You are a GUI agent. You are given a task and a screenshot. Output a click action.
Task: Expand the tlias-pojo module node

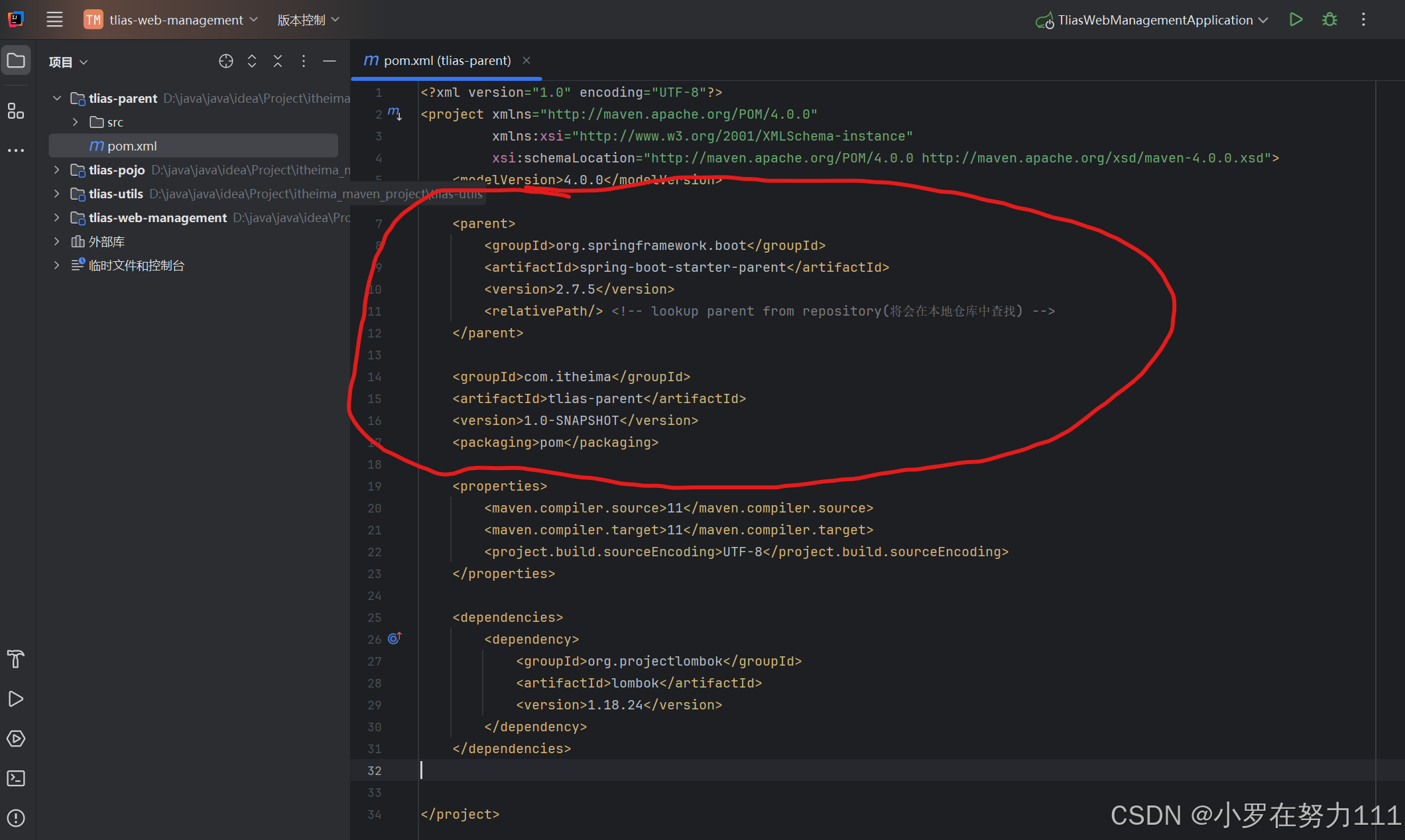pos(57,170)
